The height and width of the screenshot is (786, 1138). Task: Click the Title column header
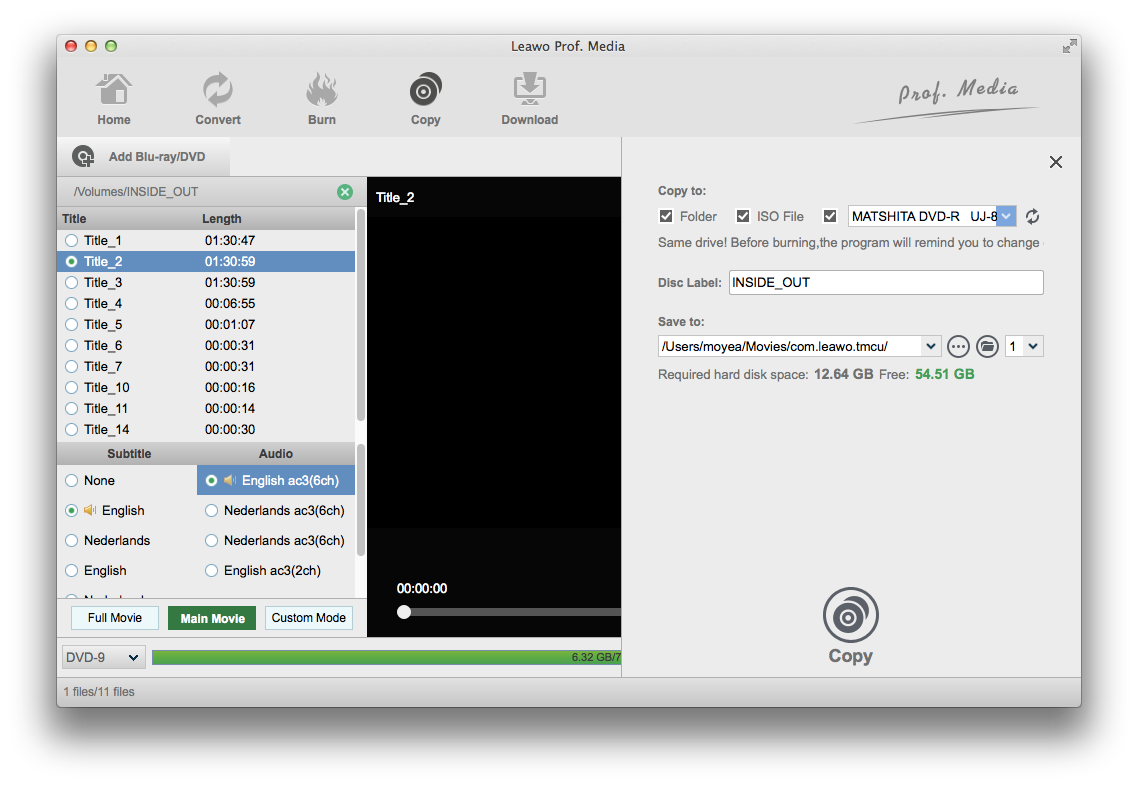click(x=74, y=218)
